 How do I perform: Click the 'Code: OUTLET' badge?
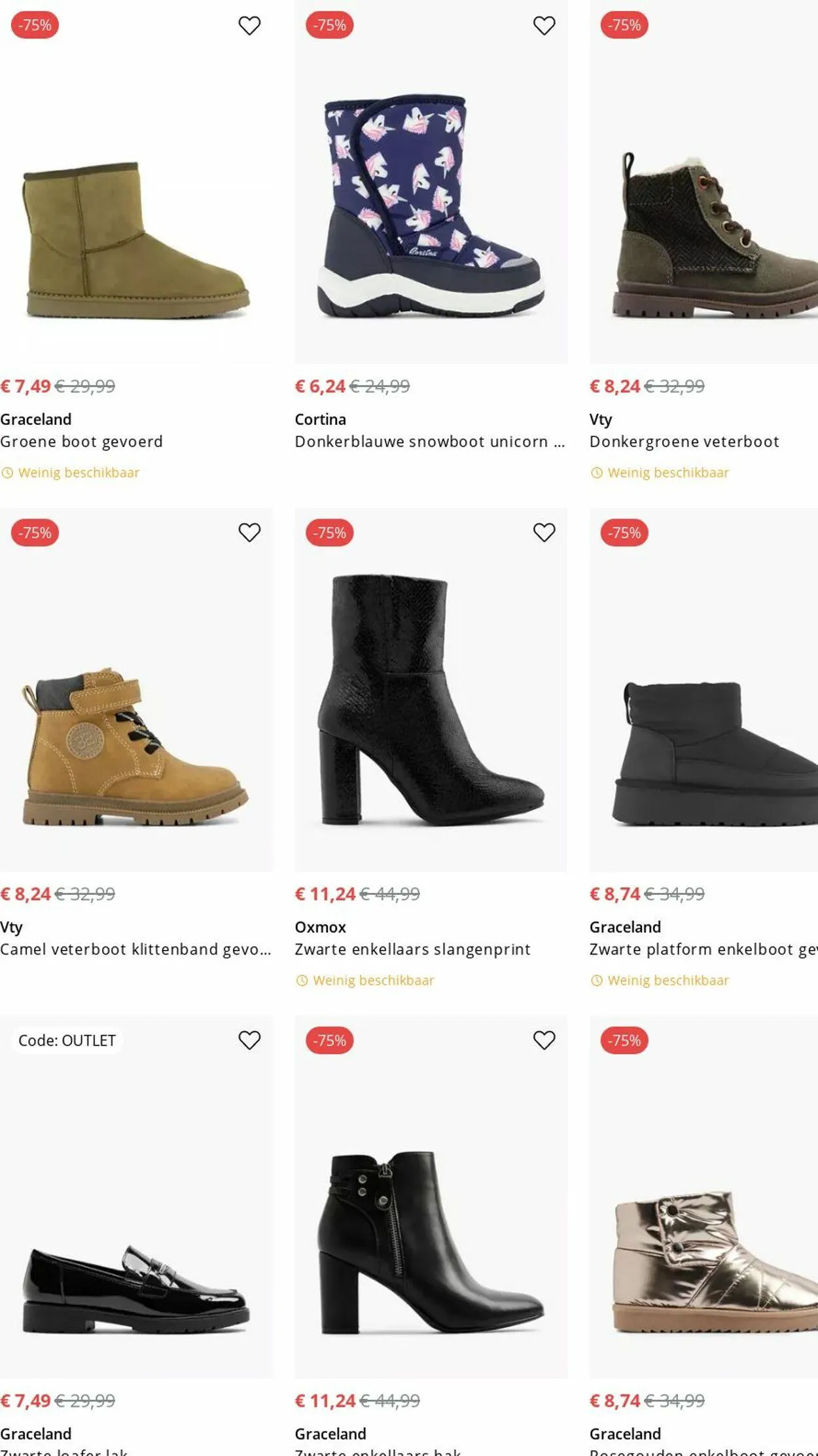pyautogui.click(x=67, y=1040)
